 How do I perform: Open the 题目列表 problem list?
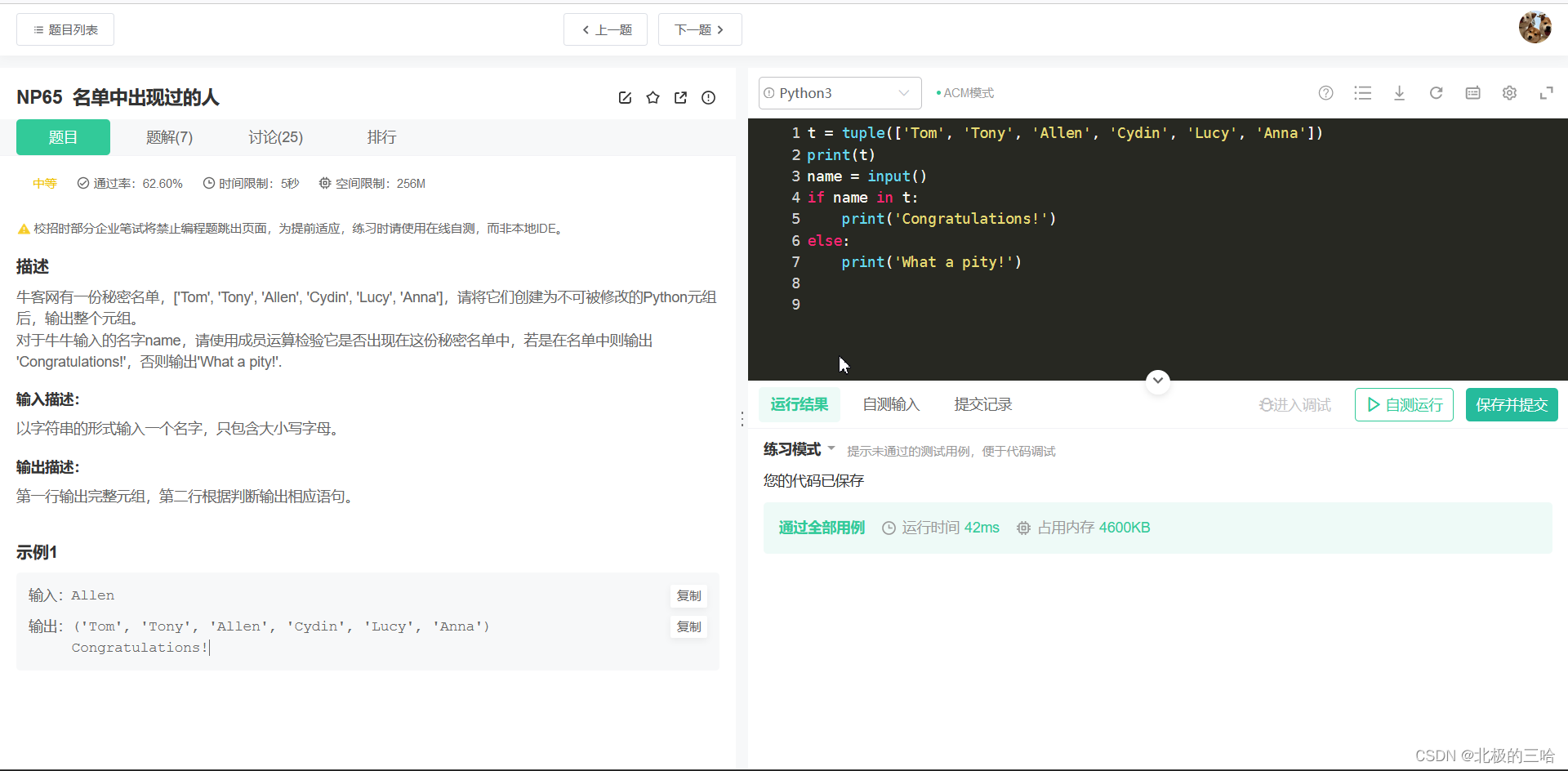(65, 29)
